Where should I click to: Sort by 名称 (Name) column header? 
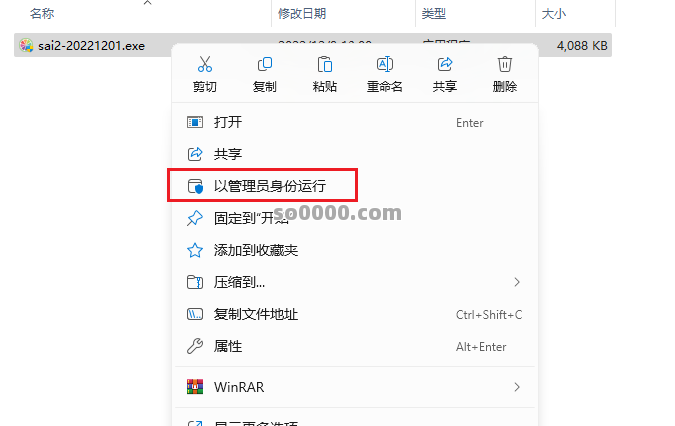tap(42, 14)
